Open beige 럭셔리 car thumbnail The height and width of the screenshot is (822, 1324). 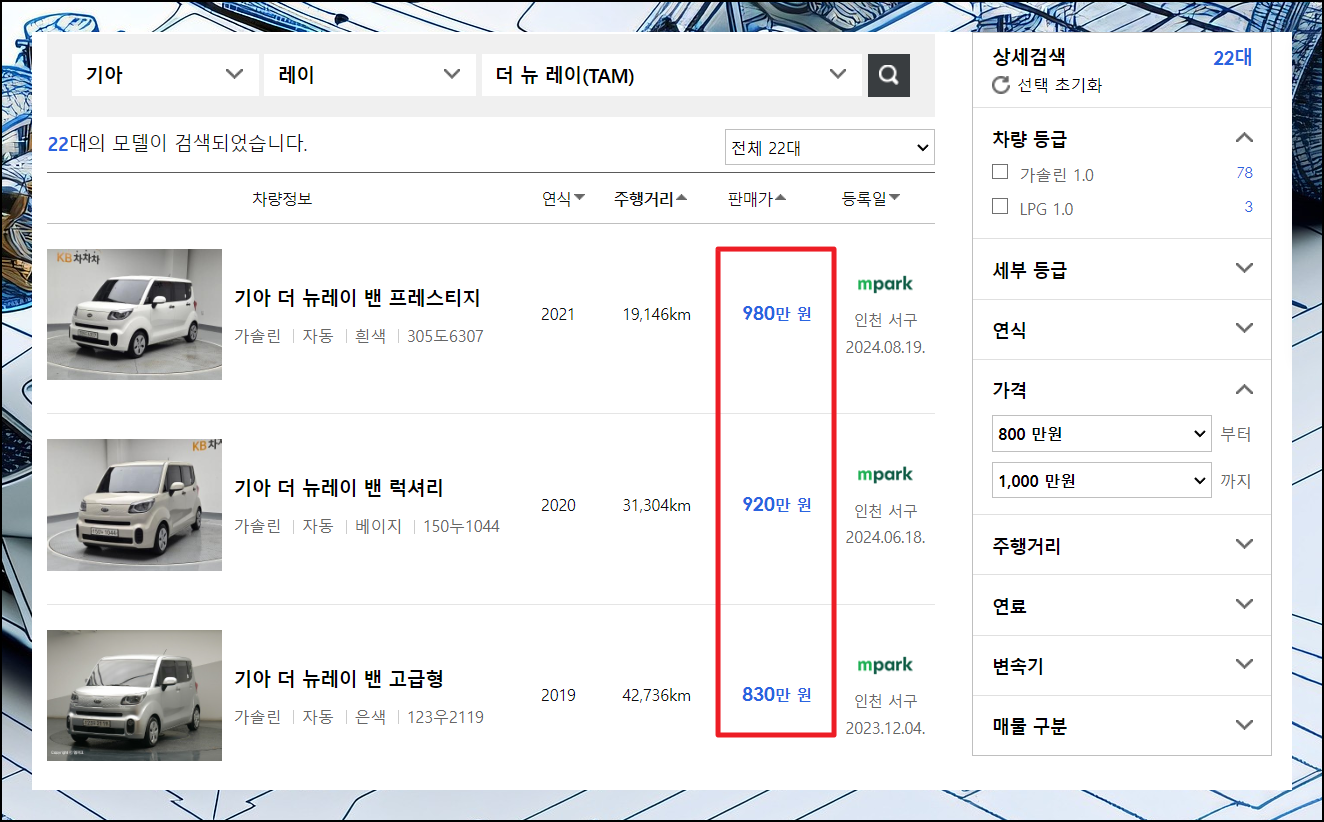[134, 505]
